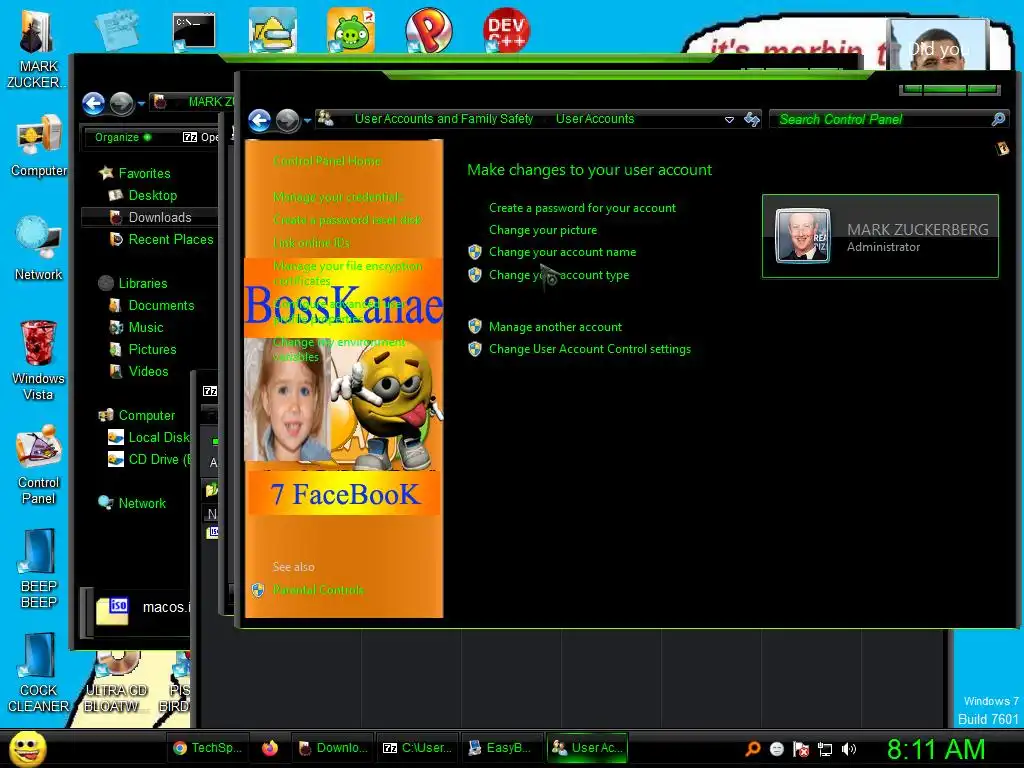Screen dimensions: 1024x768
Task: Click Change your account name
Action: point(562,252)
